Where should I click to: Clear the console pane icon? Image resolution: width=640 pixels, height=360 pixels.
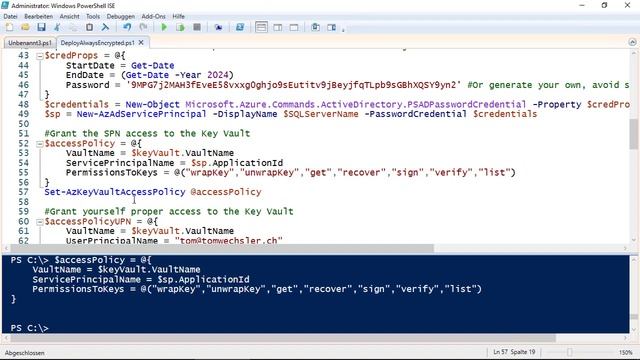point(105,27)
